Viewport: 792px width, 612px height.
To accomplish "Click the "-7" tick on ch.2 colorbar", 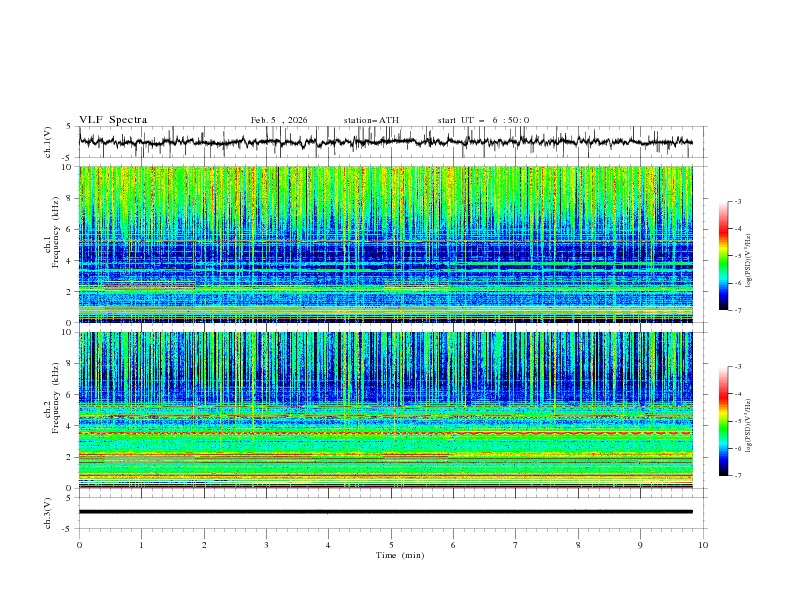I will point(738,476).
